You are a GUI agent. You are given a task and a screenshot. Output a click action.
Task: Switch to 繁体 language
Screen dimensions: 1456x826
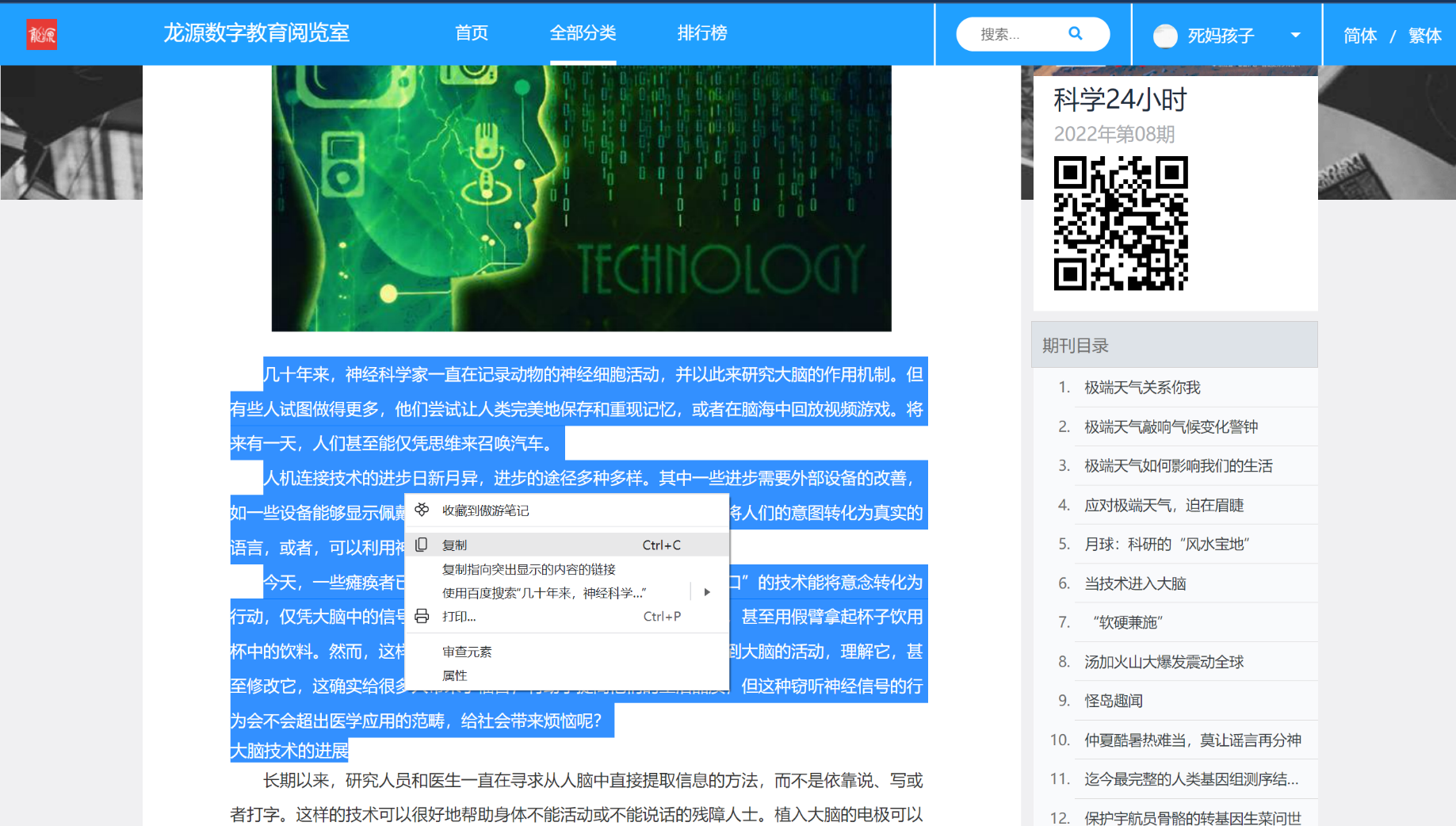(1424, 36)
